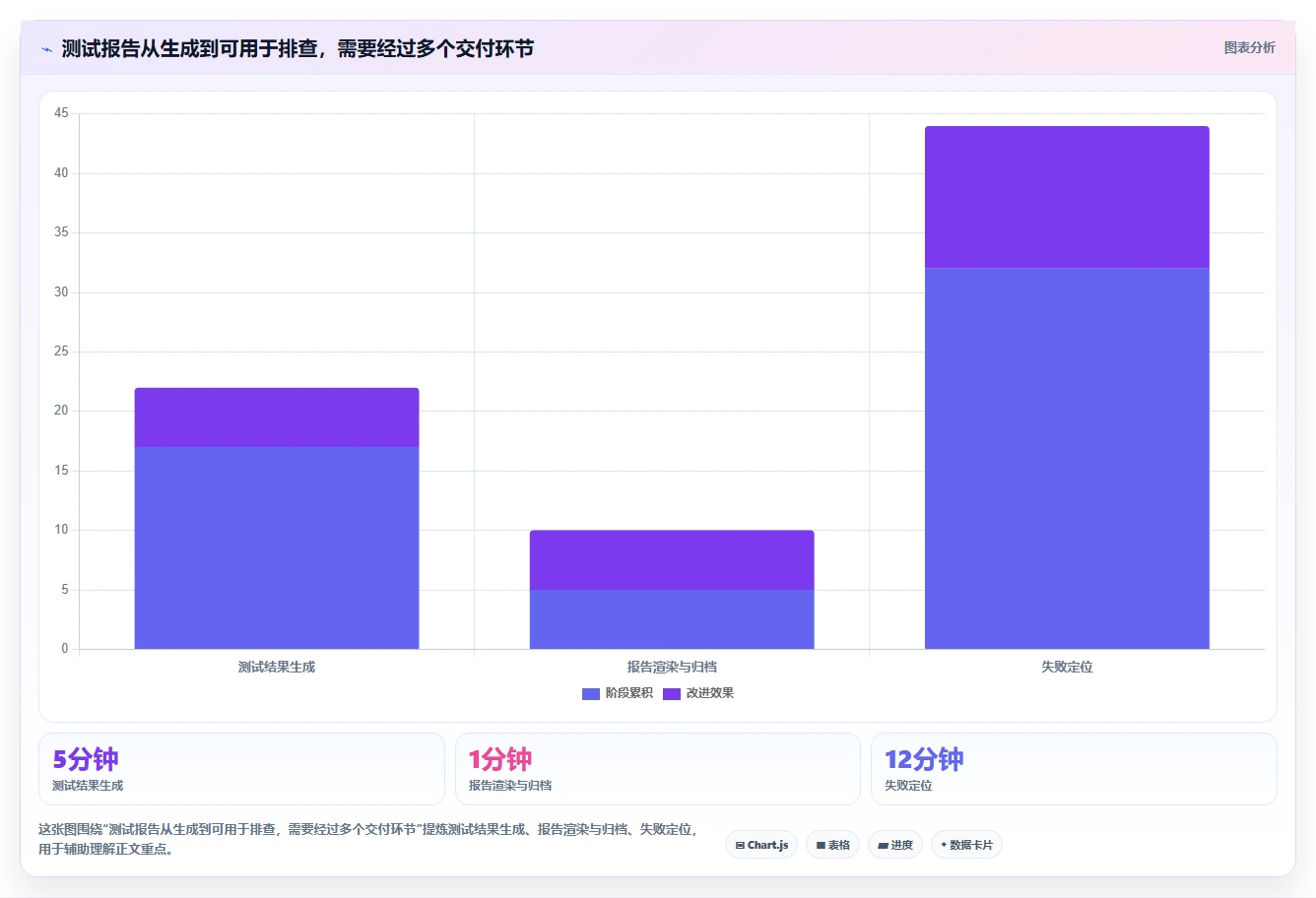Click the 报告渲染与归档 blue bottom bar segment
Image resolution: width=1316 pixels, height=898 pixels.
coord(672,619)
